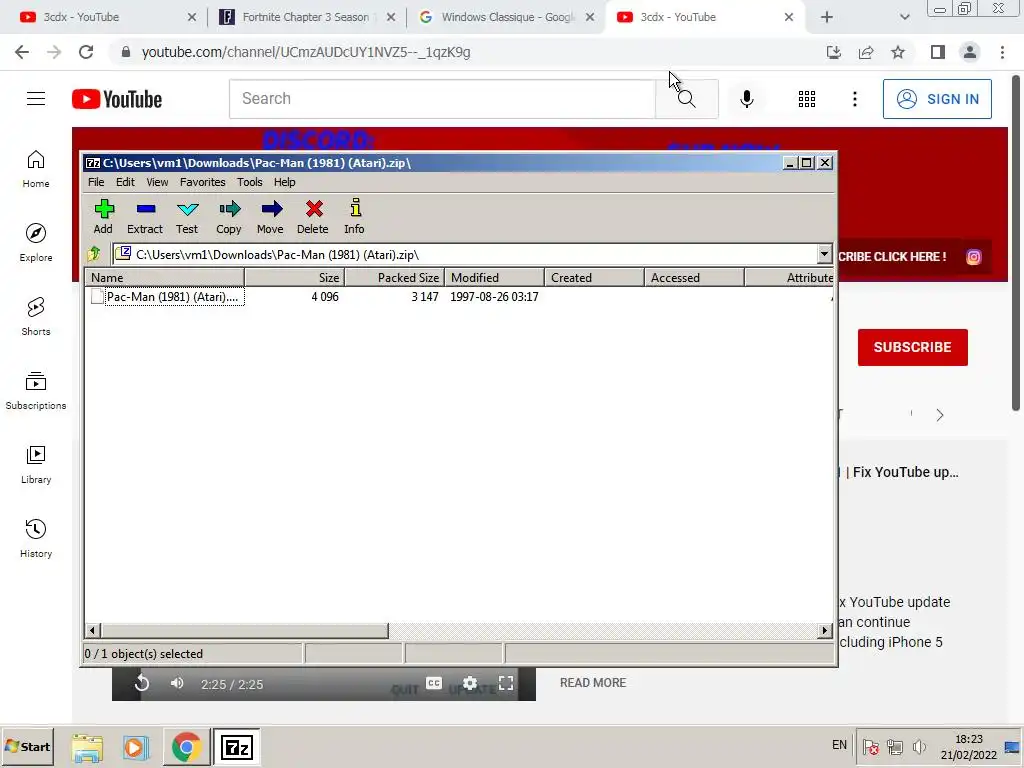Show next channel tabs with right chevron
1024x768 pixels.
coord(940,415)
